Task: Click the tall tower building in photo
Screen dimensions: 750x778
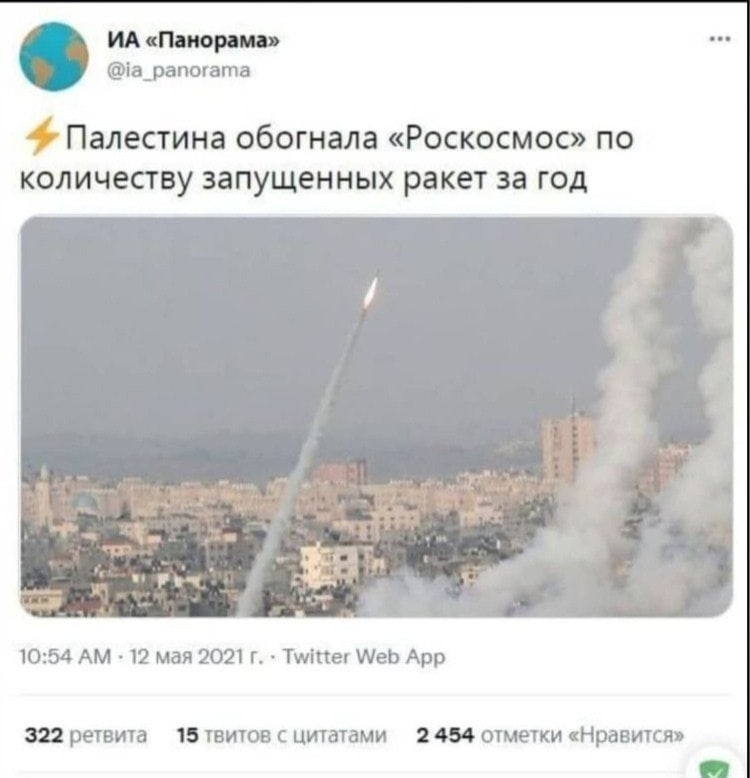Action: click(567, 446)
